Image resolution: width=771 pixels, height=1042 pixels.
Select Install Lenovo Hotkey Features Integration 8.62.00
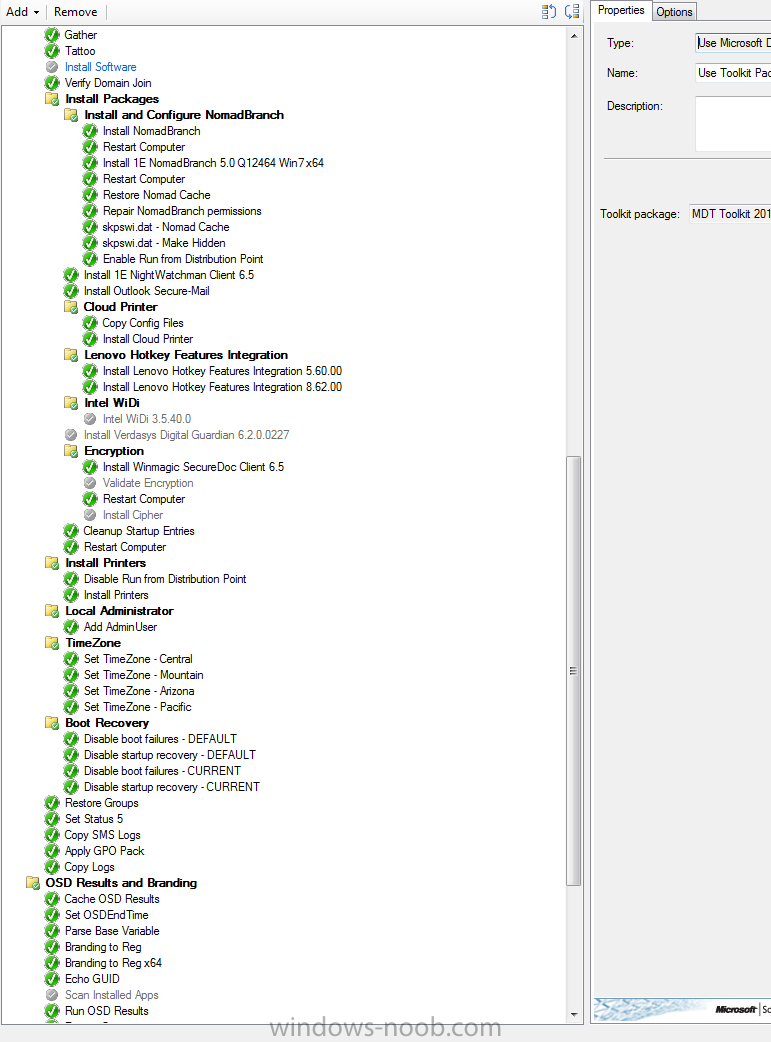pos(222,387)
